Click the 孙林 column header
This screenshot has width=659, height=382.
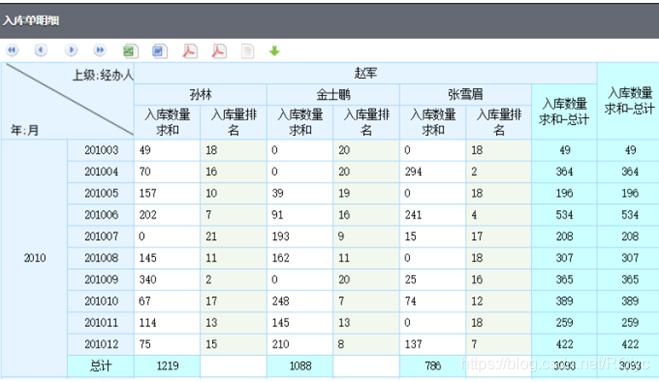(200, 95)
